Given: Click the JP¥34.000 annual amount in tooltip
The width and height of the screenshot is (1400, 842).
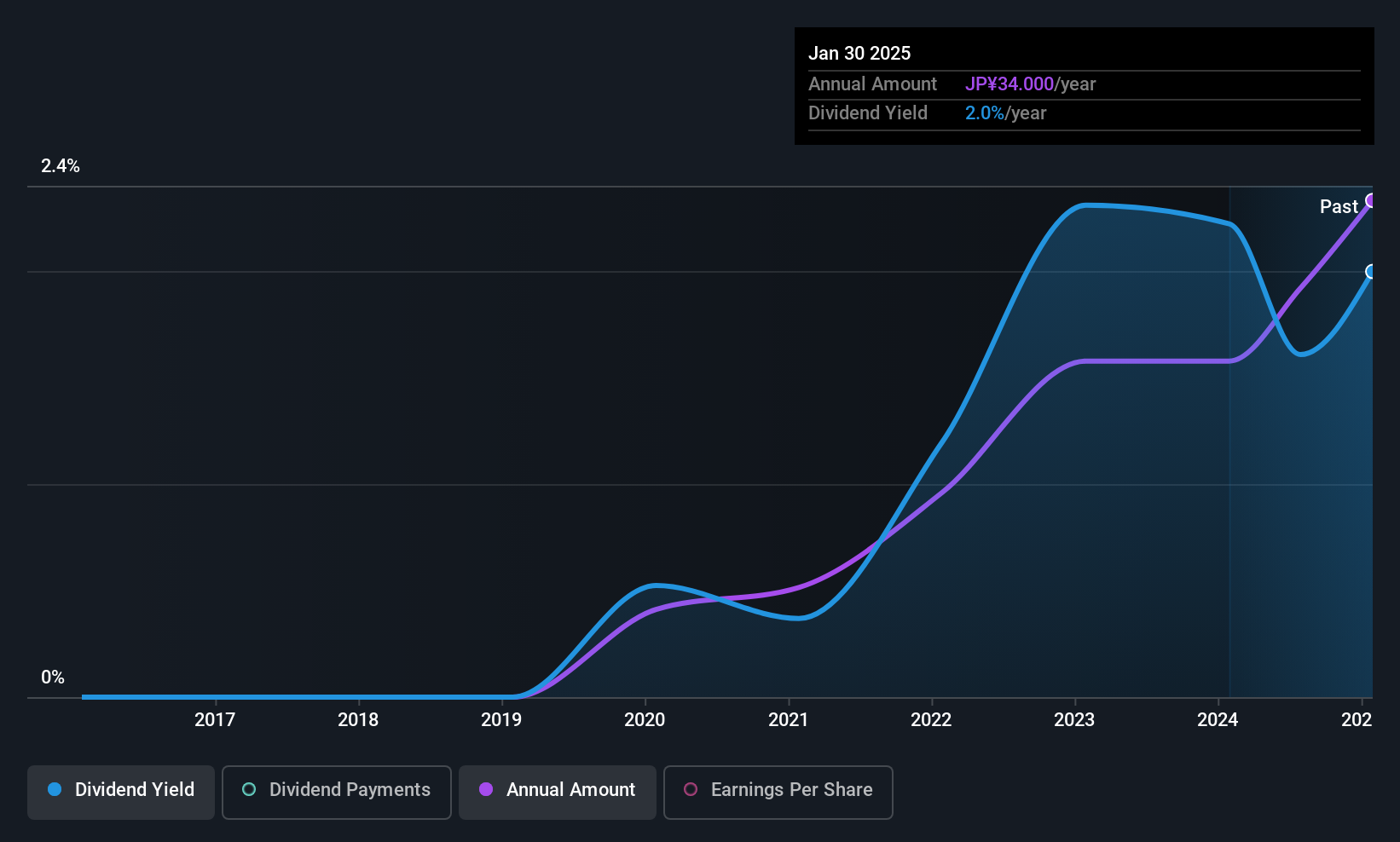Looking at the screenshot, I should 1010,84.
